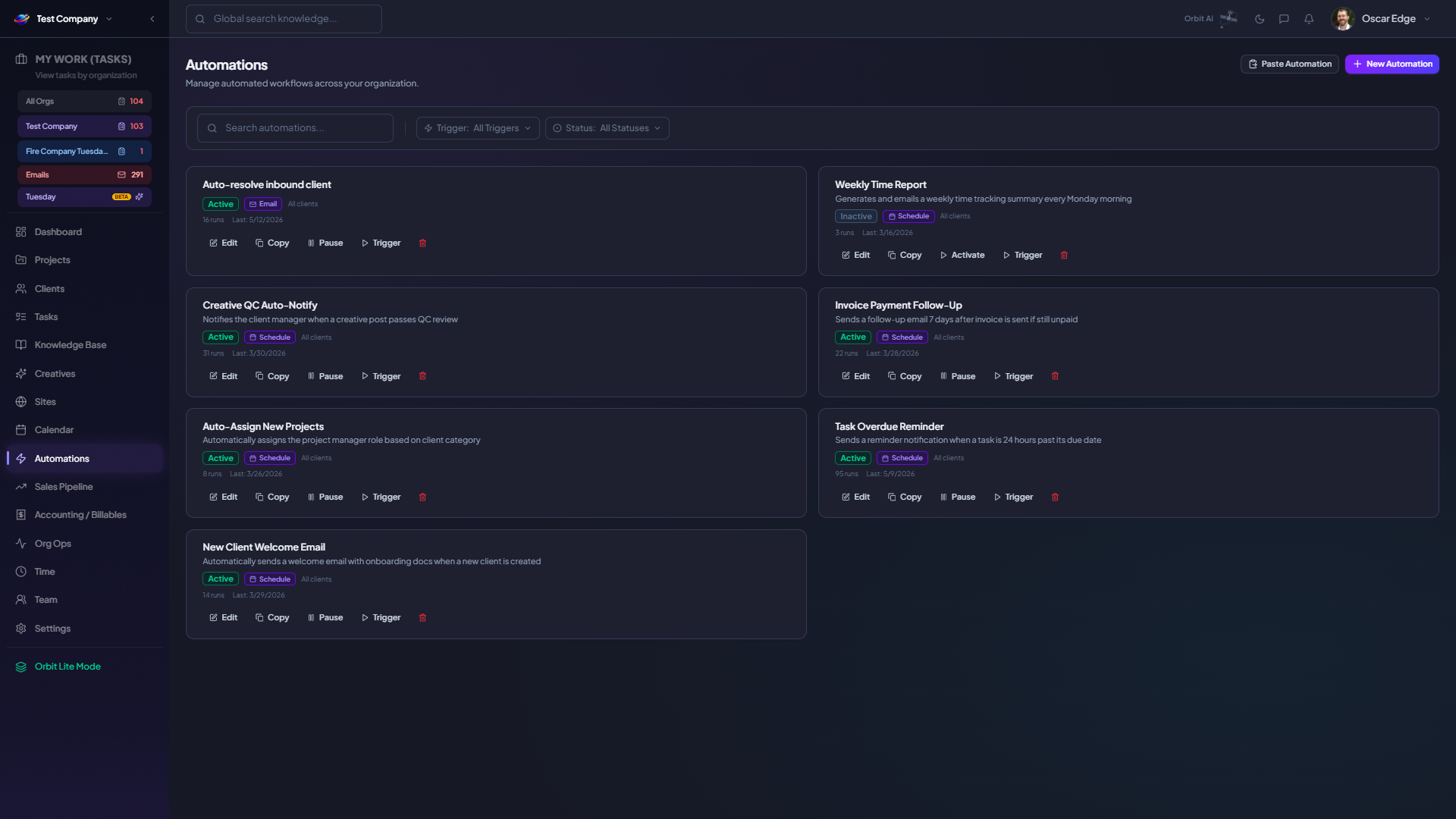Screen dimensions: 1456x819
Task: Open the Team page
Action: (x=84, y=600)
